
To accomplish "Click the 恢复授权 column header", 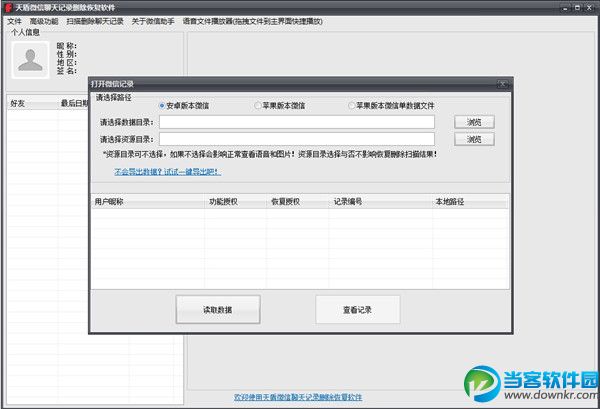I will point(297,202).
